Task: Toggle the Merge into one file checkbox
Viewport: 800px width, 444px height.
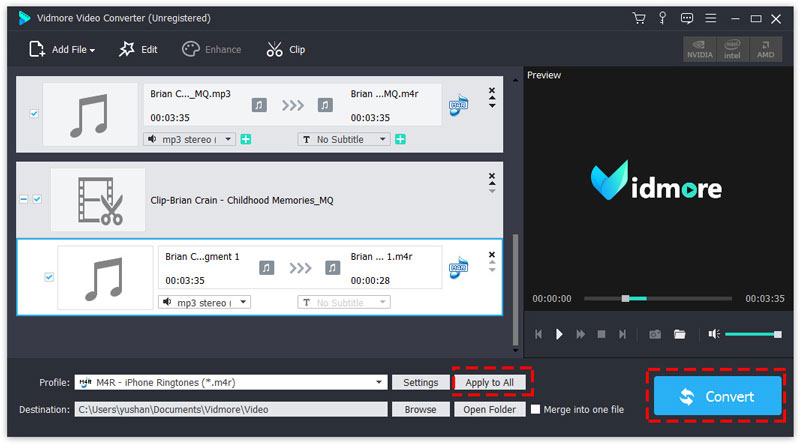Action: (x=536, y=409)
